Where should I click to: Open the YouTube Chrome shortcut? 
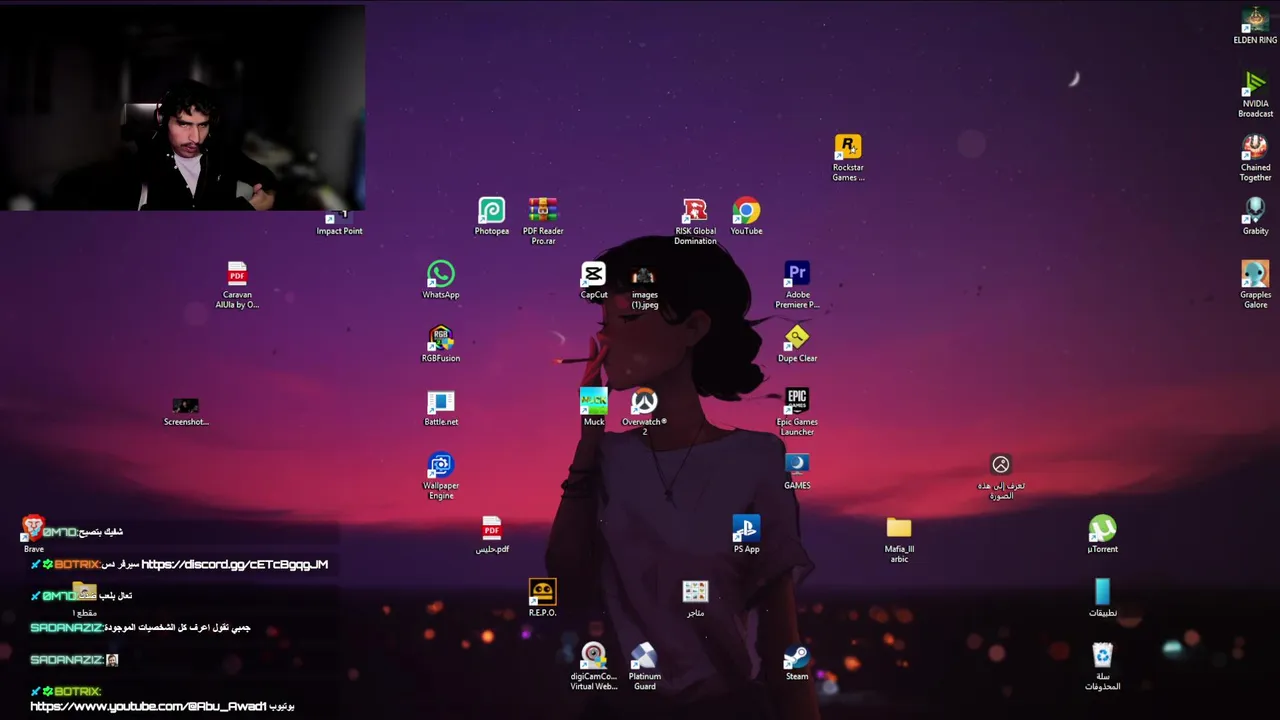click(746, 217)
